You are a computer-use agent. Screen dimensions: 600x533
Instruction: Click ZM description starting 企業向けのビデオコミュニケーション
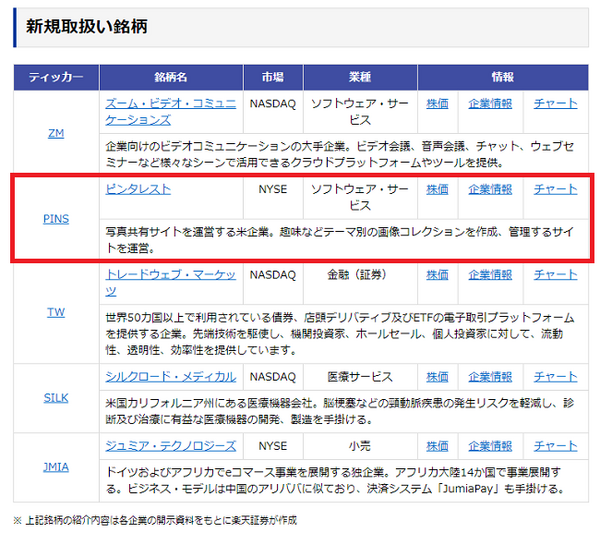coord(340,154)
